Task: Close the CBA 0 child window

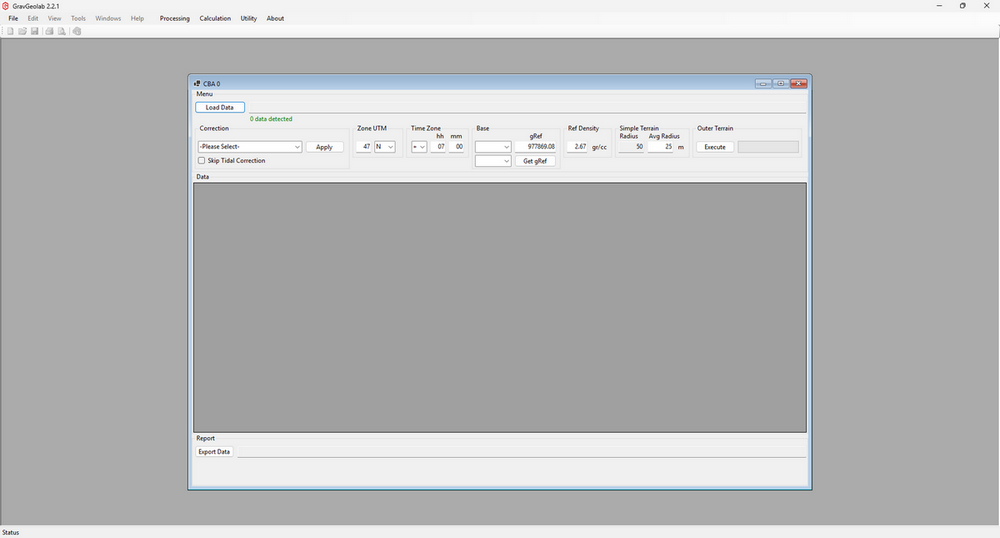Action: tap(798, 84)
